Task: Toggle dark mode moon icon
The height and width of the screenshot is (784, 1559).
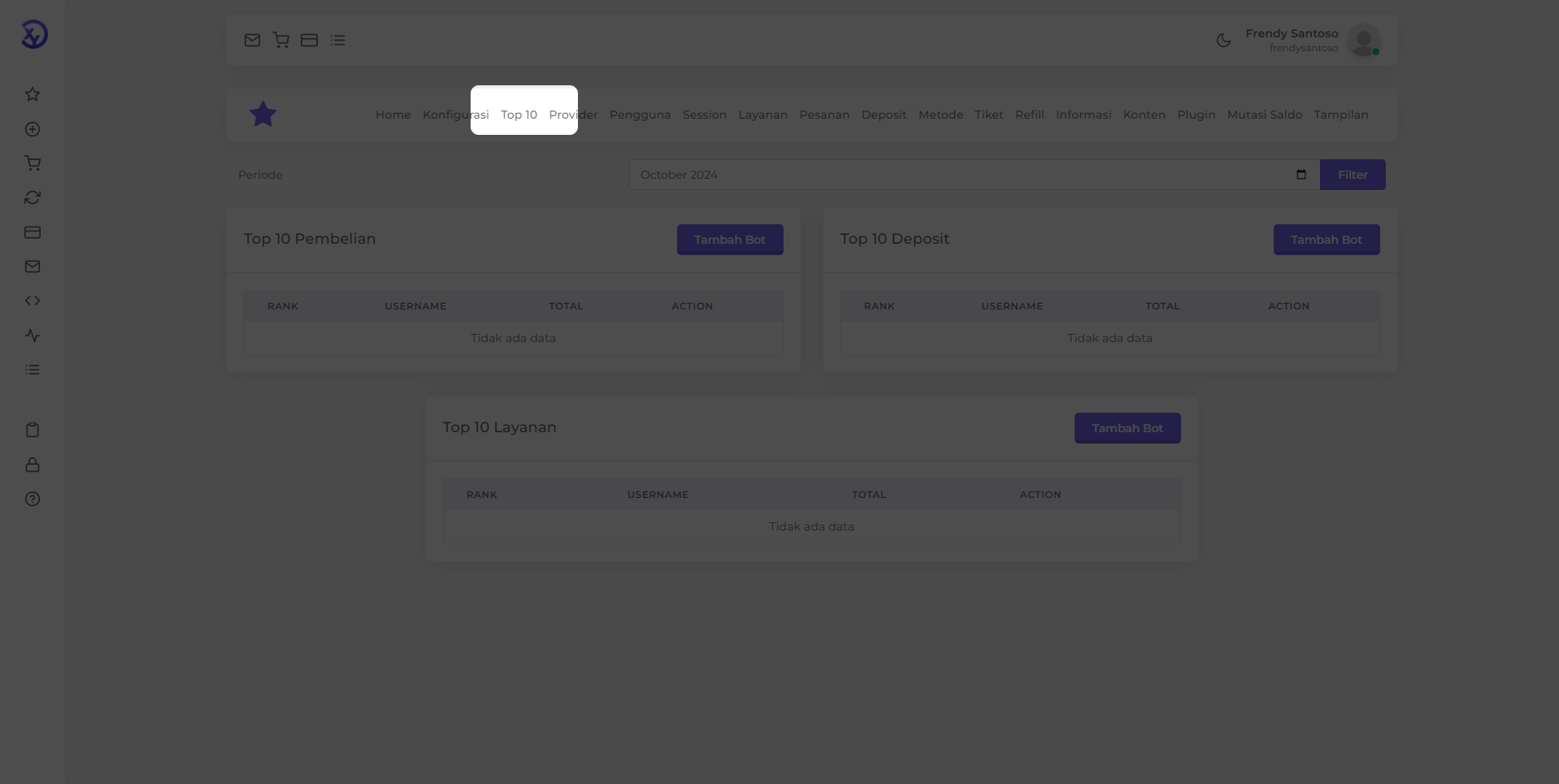Action: [1223, 40]
